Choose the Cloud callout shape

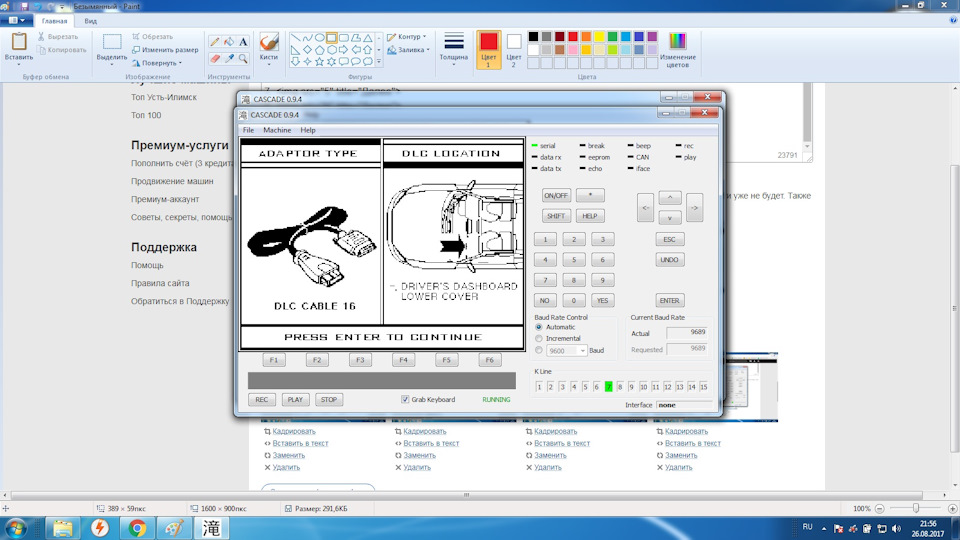coord(367,61)
